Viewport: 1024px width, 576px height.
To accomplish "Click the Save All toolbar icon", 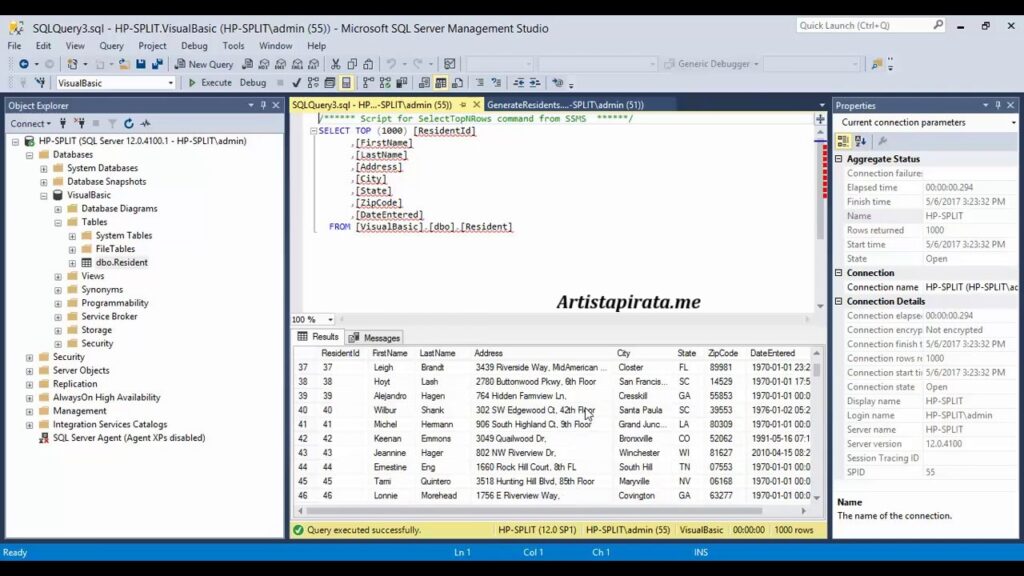I will [157, 64].
